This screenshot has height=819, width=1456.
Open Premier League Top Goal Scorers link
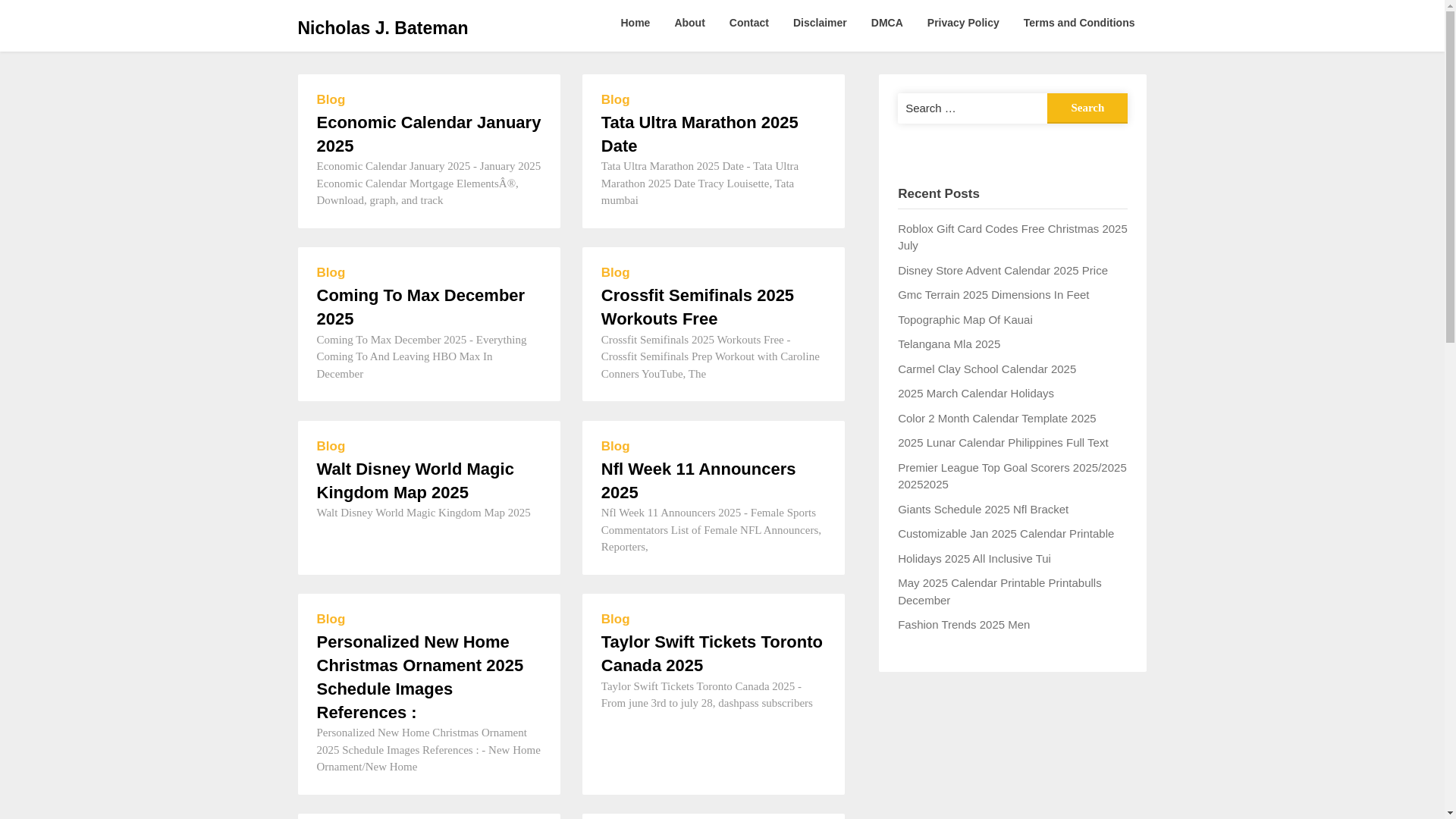(x=1012, y=475)
